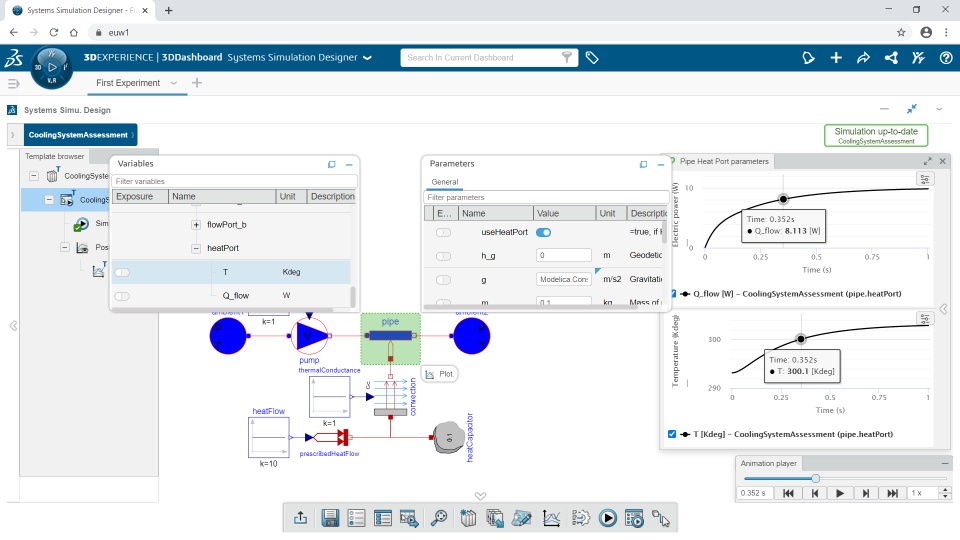Click the search filter funnel icon

click(567, 58)
